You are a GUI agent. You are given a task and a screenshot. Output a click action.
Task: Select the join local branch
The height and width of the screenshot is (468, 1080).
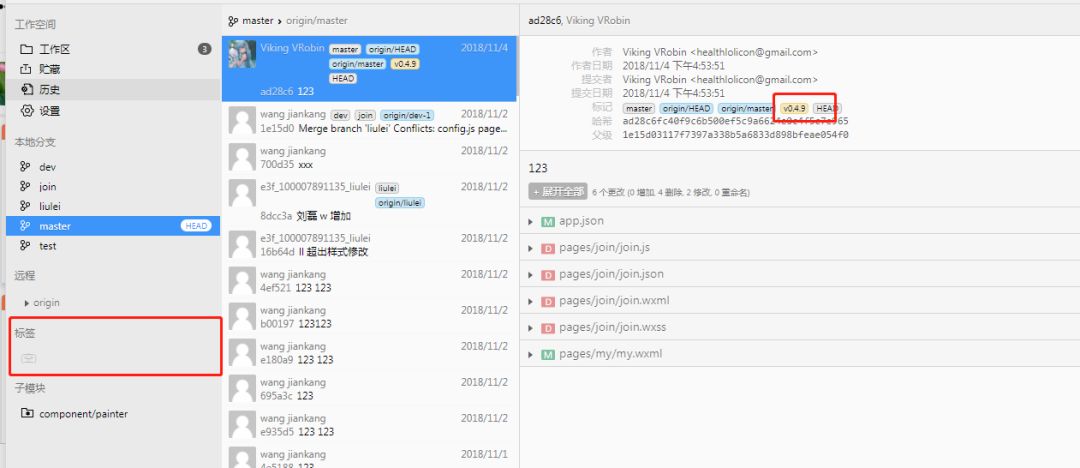click(x=113, y=186)
